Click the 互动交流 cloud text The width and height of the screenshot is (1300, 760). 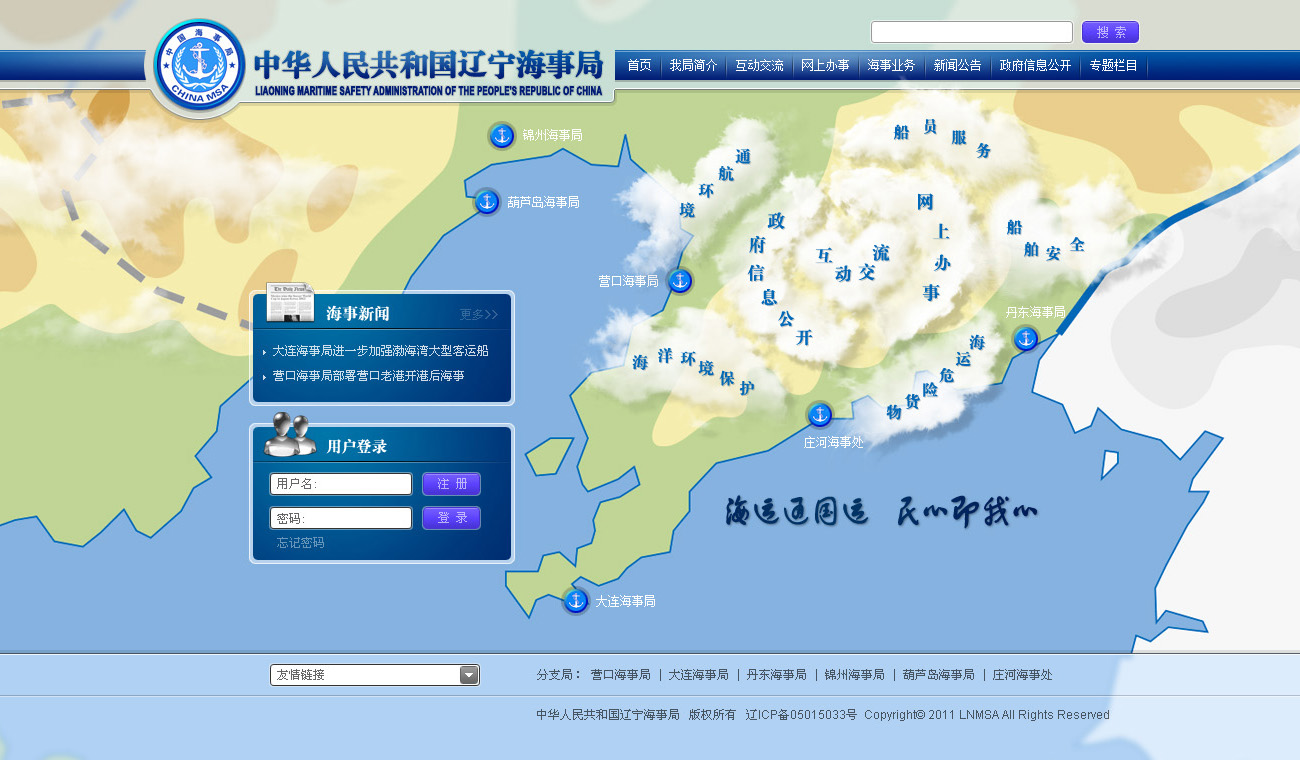click(853, 263)
